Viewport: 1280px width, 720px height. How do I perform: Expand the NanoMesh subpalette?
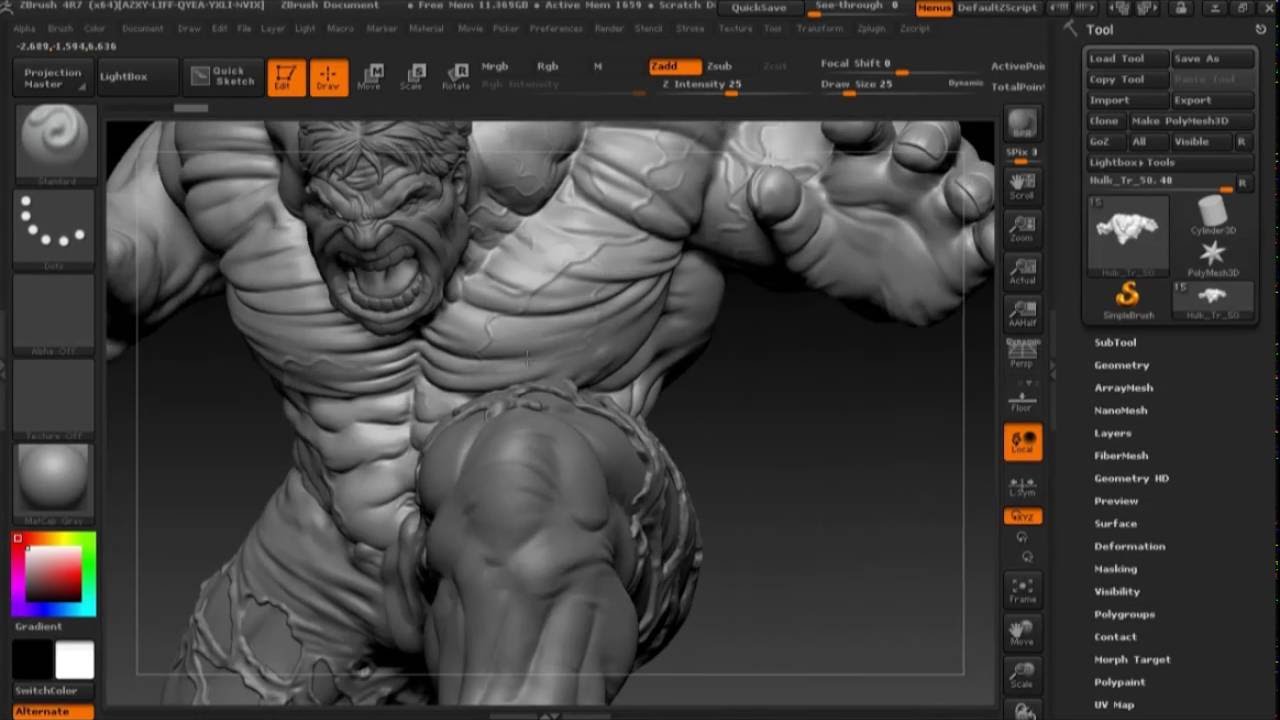click(x=1120, y=410)
